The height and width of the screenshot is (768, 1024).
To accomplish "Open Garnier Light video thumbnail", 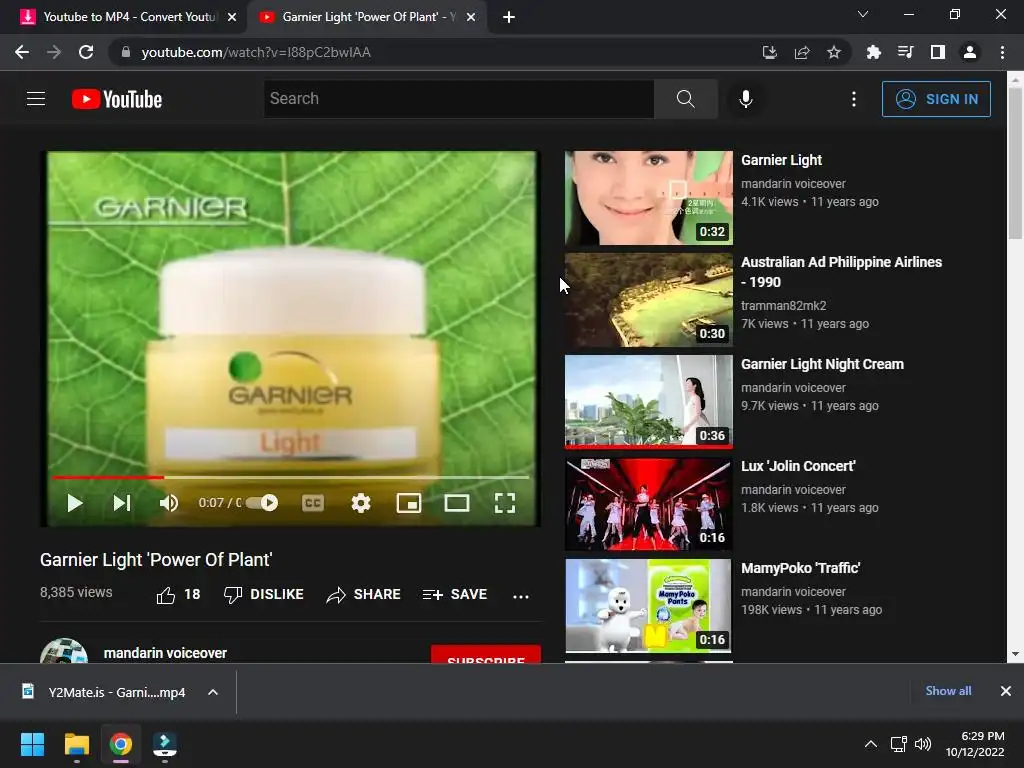I will tap(648, 198).
